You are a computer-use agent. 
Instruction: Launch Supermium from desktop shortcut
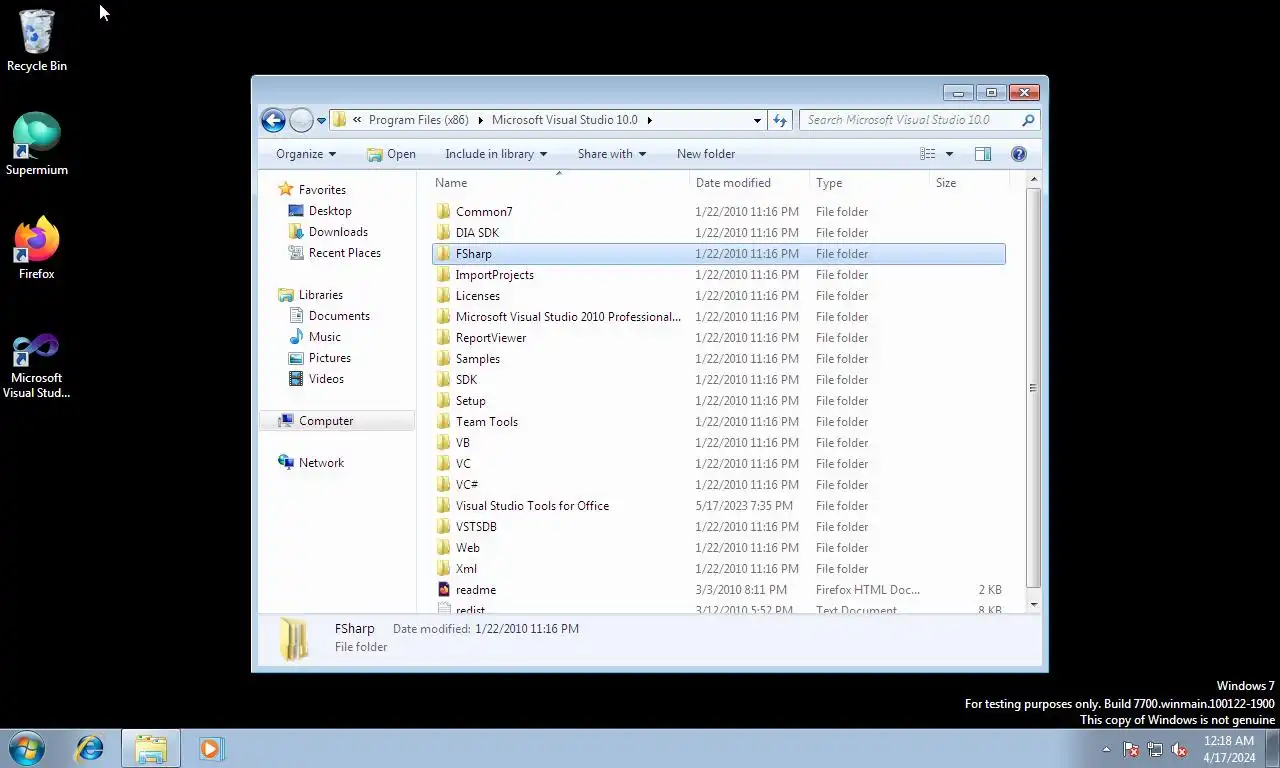37,144
